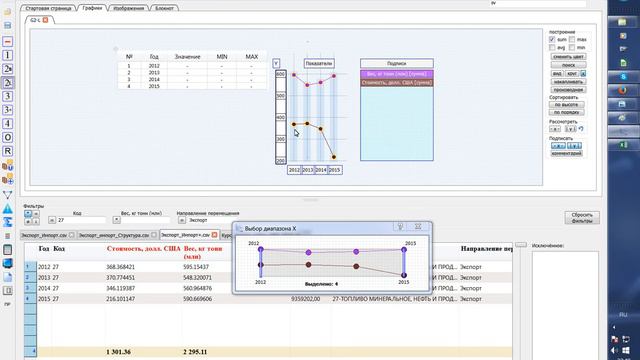Click the 2013 X-axis label on chart
The height and width of the screenshot is (360, 640).
[308, 170]
